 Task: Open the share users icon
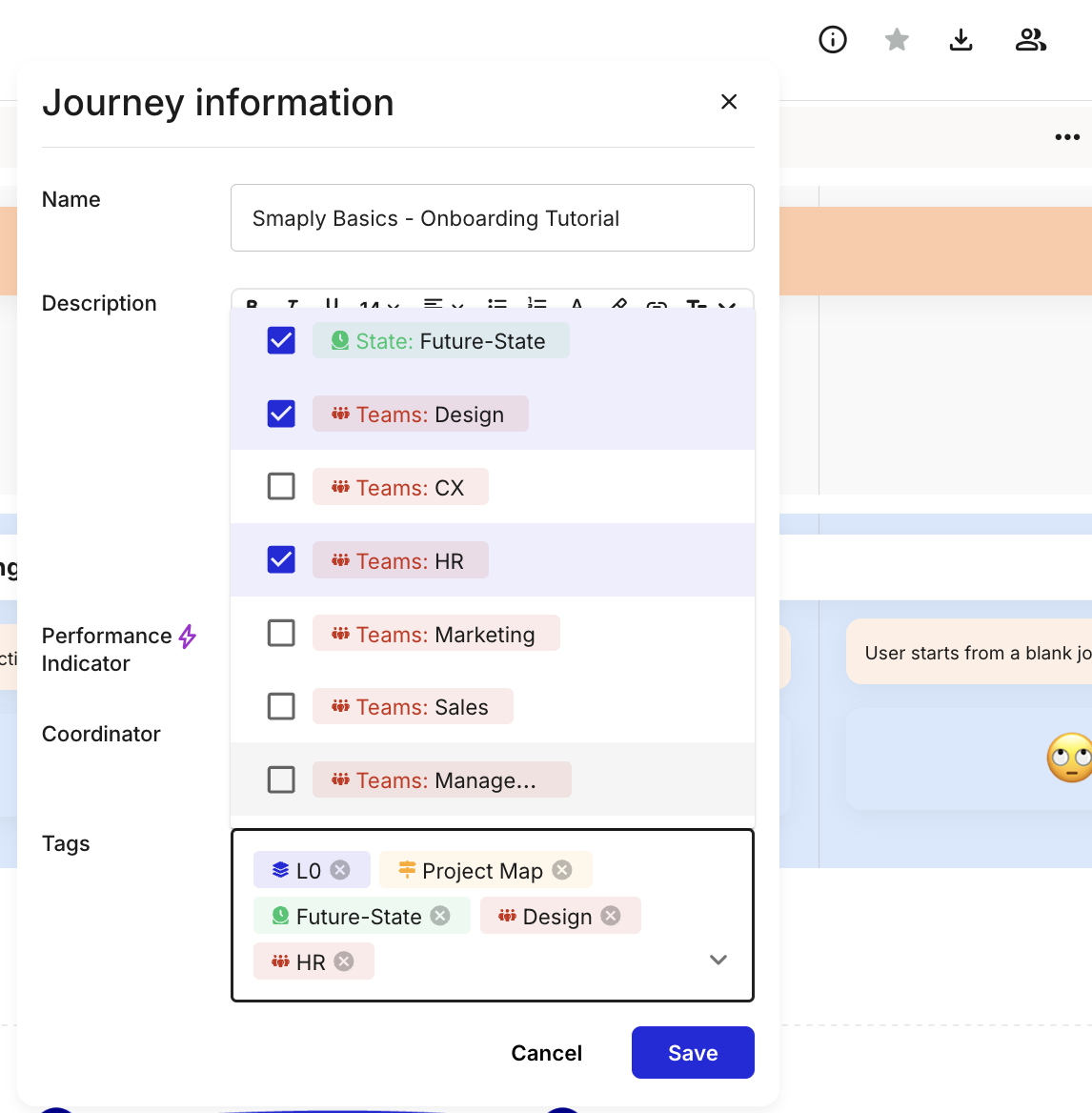(1030, 40)
